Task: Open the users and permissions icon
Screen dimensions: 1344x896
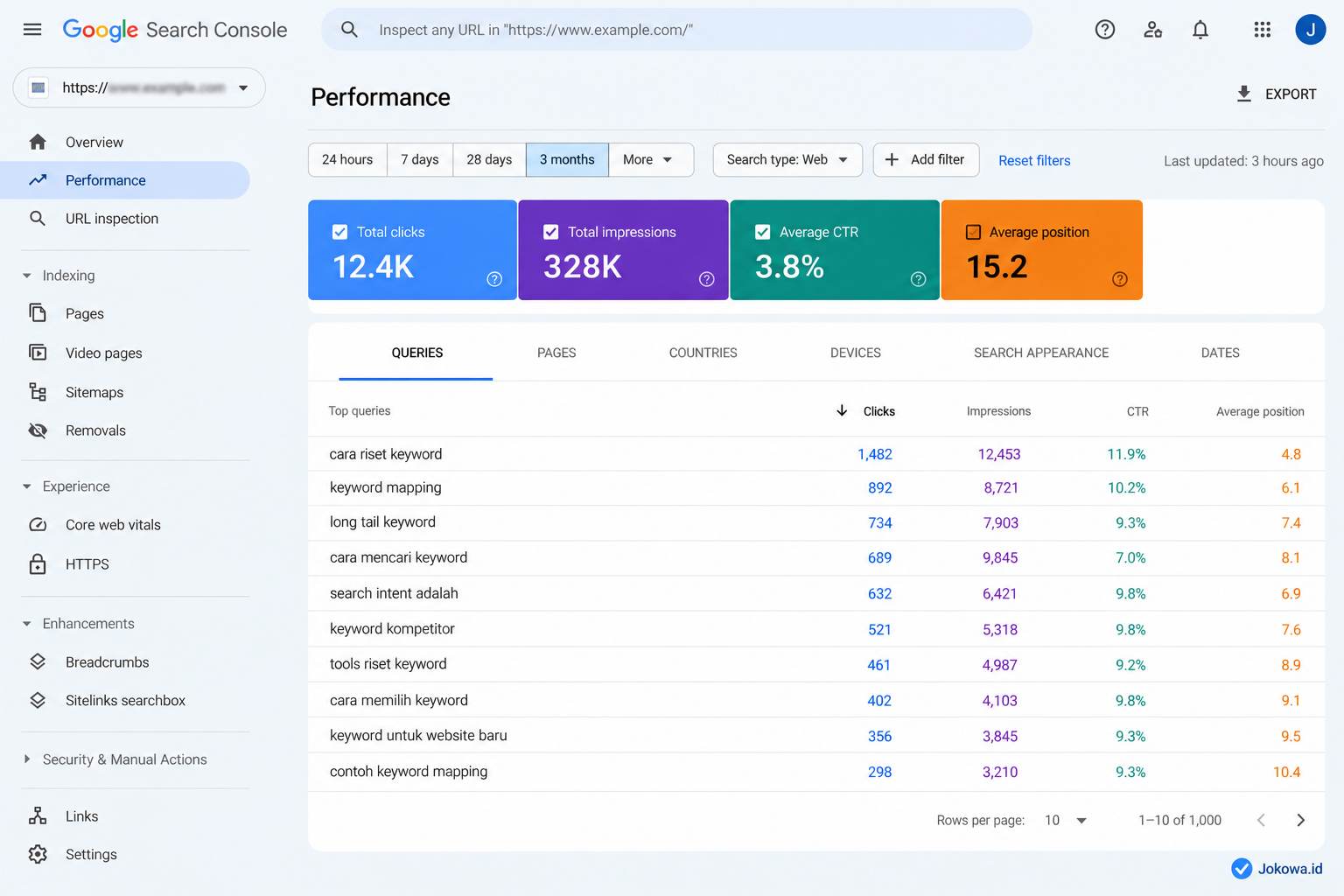Action: coord(1153,30)
